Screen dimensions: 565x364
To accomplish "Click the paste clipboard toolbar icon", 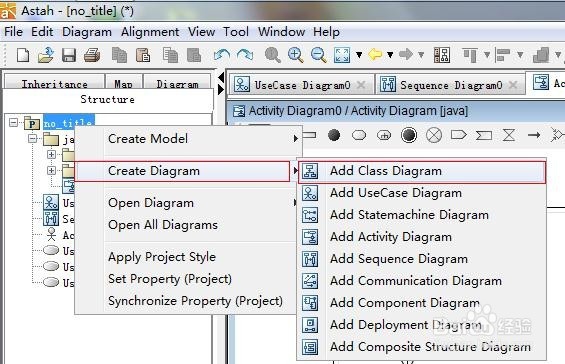I will (143, 55).
